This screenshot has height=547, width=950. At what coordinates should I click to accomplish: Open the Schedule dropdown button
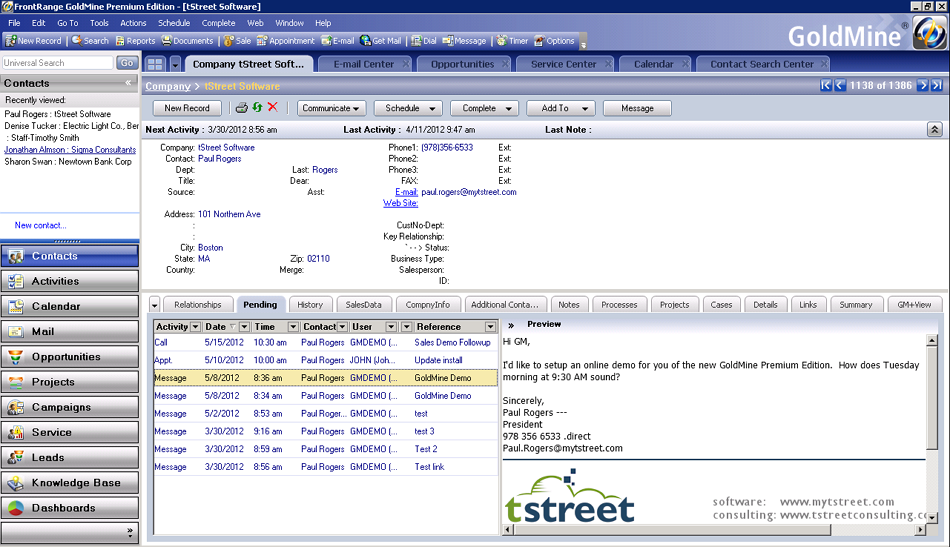click(x=408, y=108)
